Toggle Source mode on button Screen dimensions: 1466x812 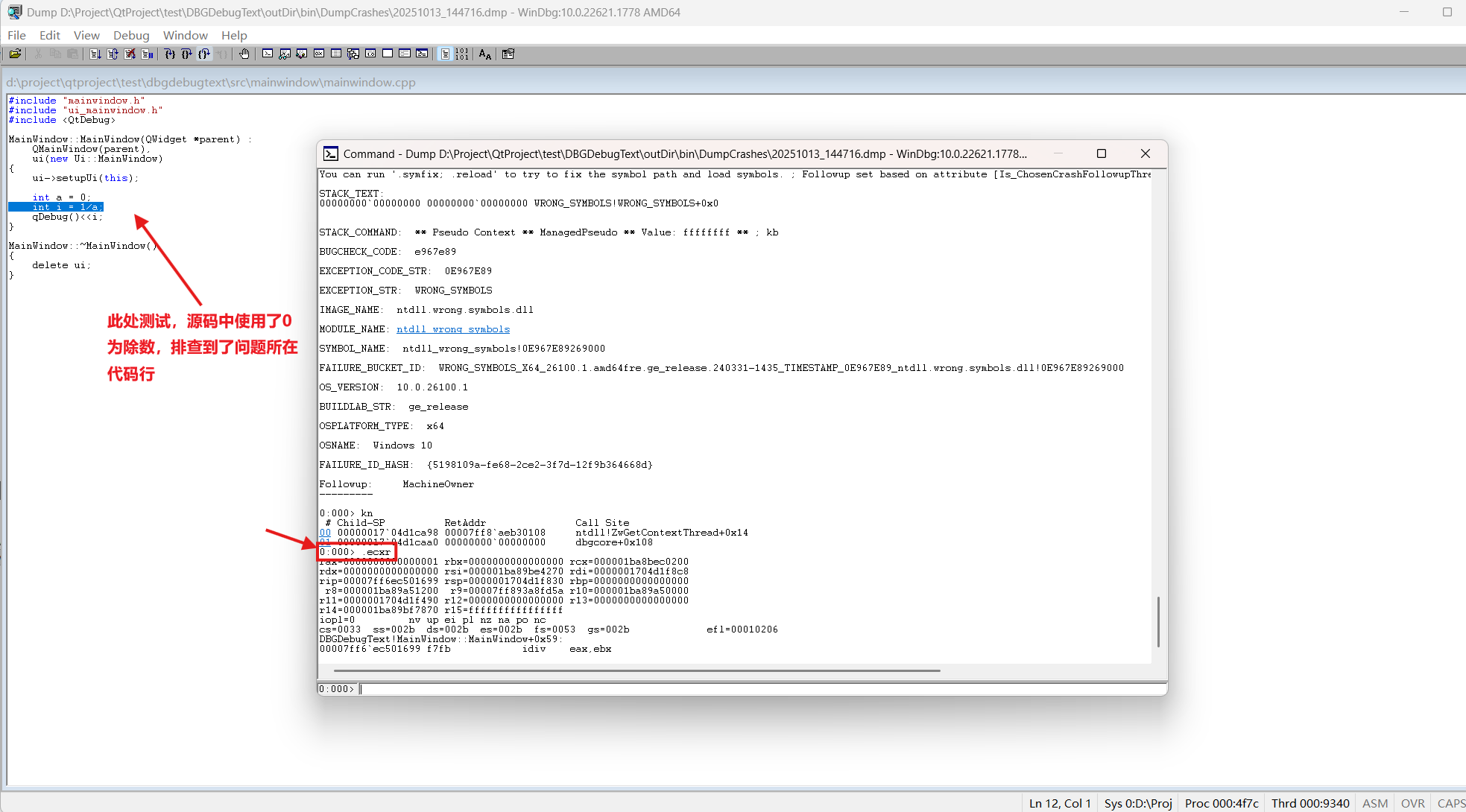(445, 54)
